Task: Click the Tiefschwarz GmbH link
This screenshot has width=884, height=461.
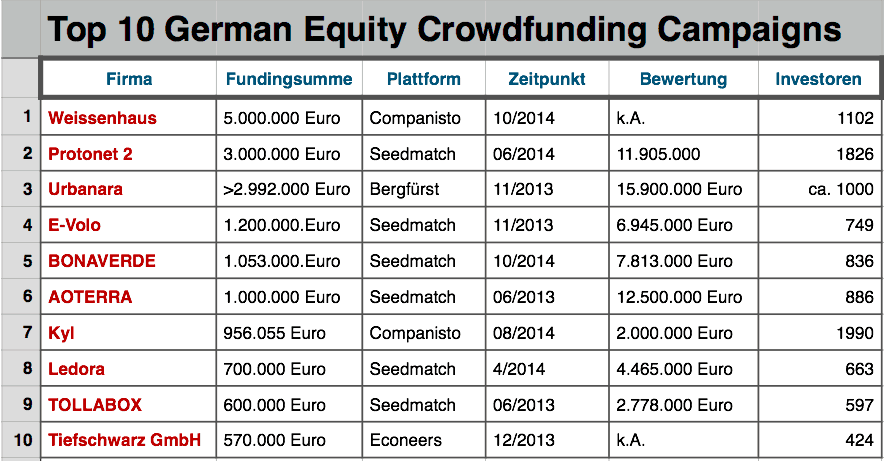Action: (124, 440)
